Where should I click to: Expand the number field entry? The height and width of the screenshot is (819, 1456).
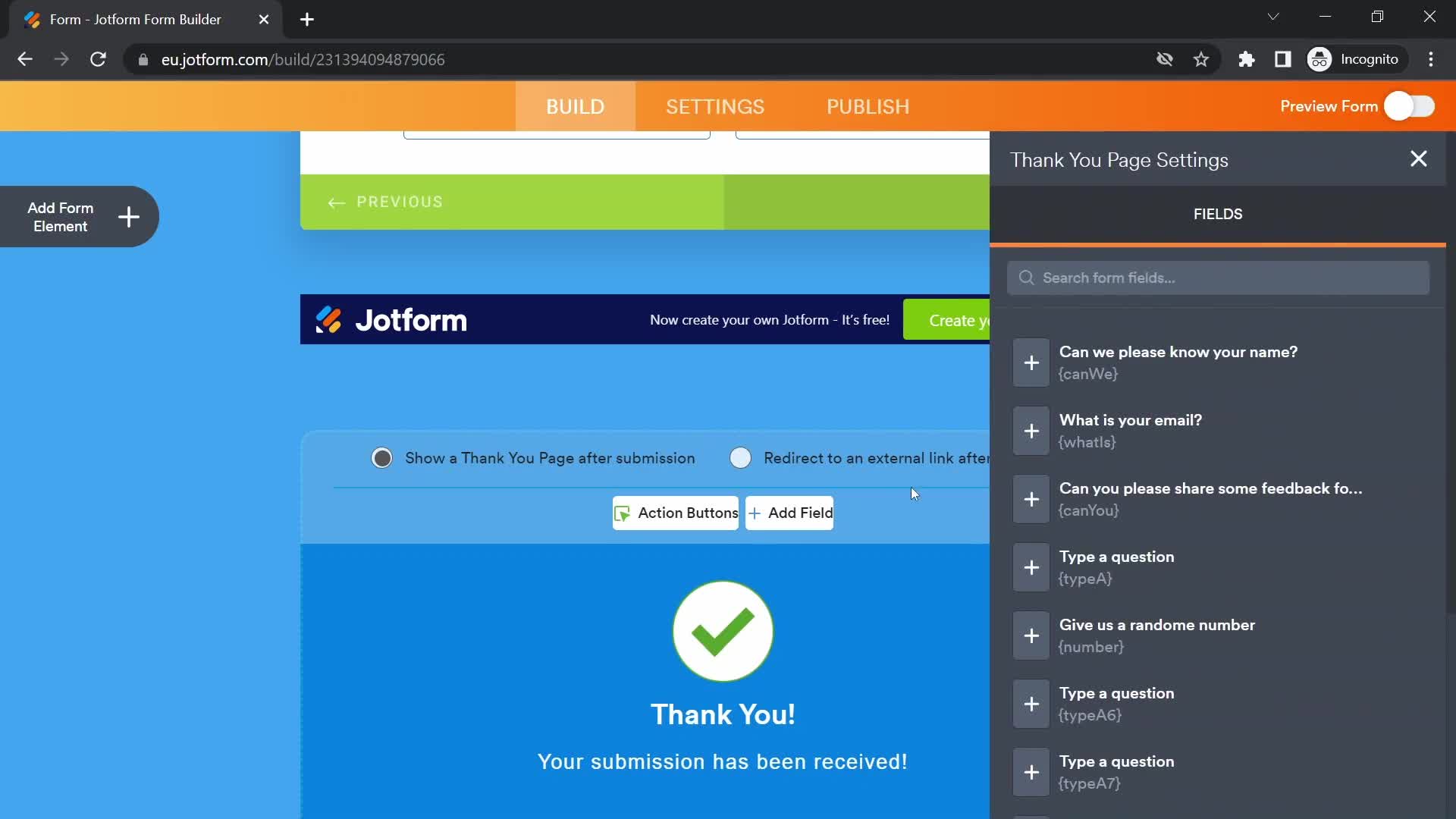[1031, 635]
